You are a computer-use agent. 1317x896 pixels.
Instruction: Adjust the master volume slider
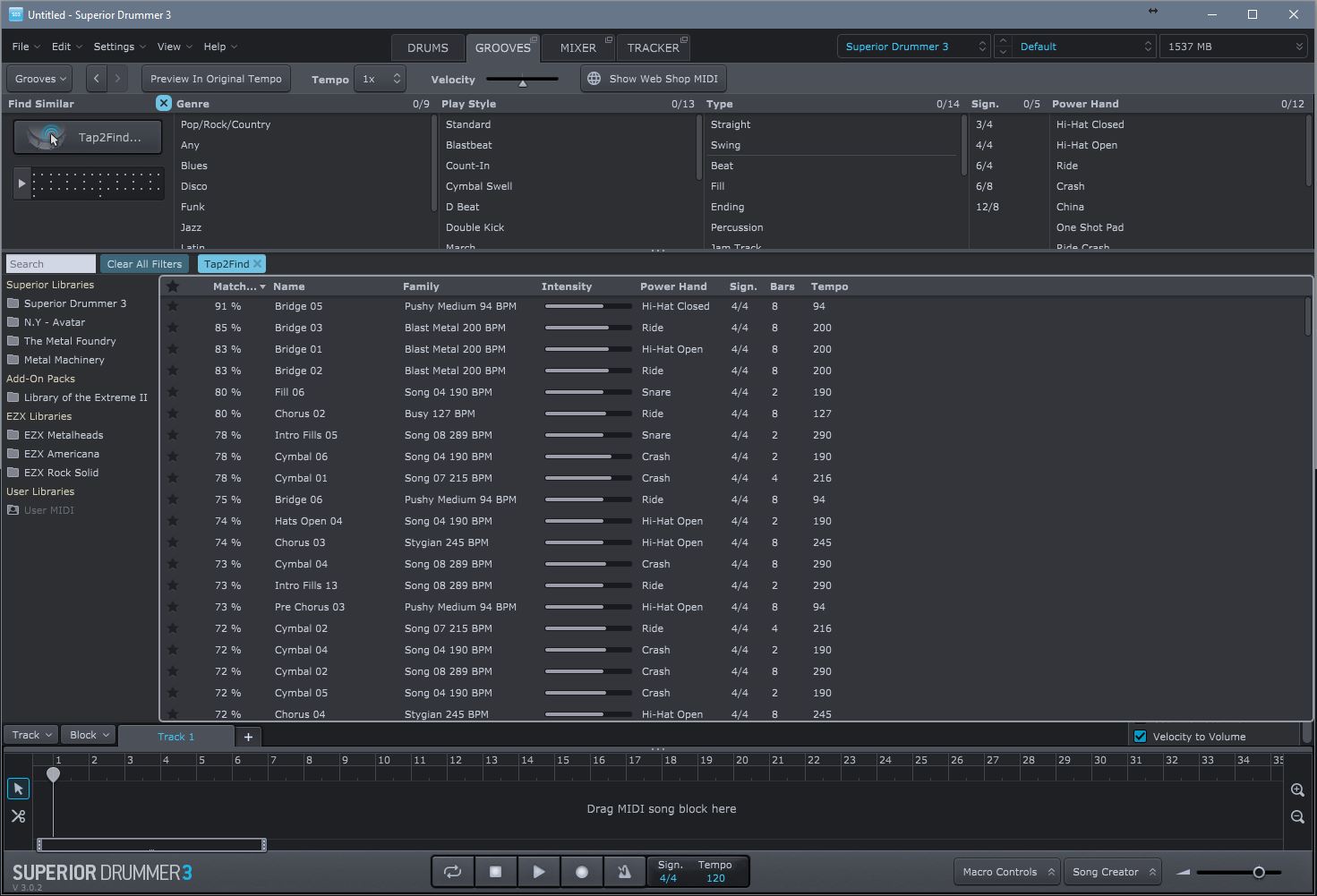pos(1259,872)
